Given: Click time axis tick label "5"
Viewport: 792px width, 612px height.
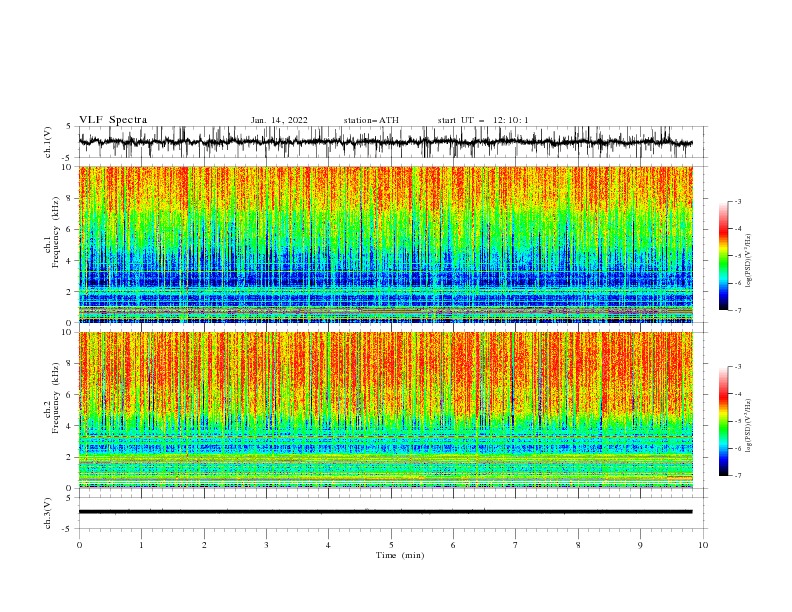Looking at the screenshot, I should tap(391, 545).
